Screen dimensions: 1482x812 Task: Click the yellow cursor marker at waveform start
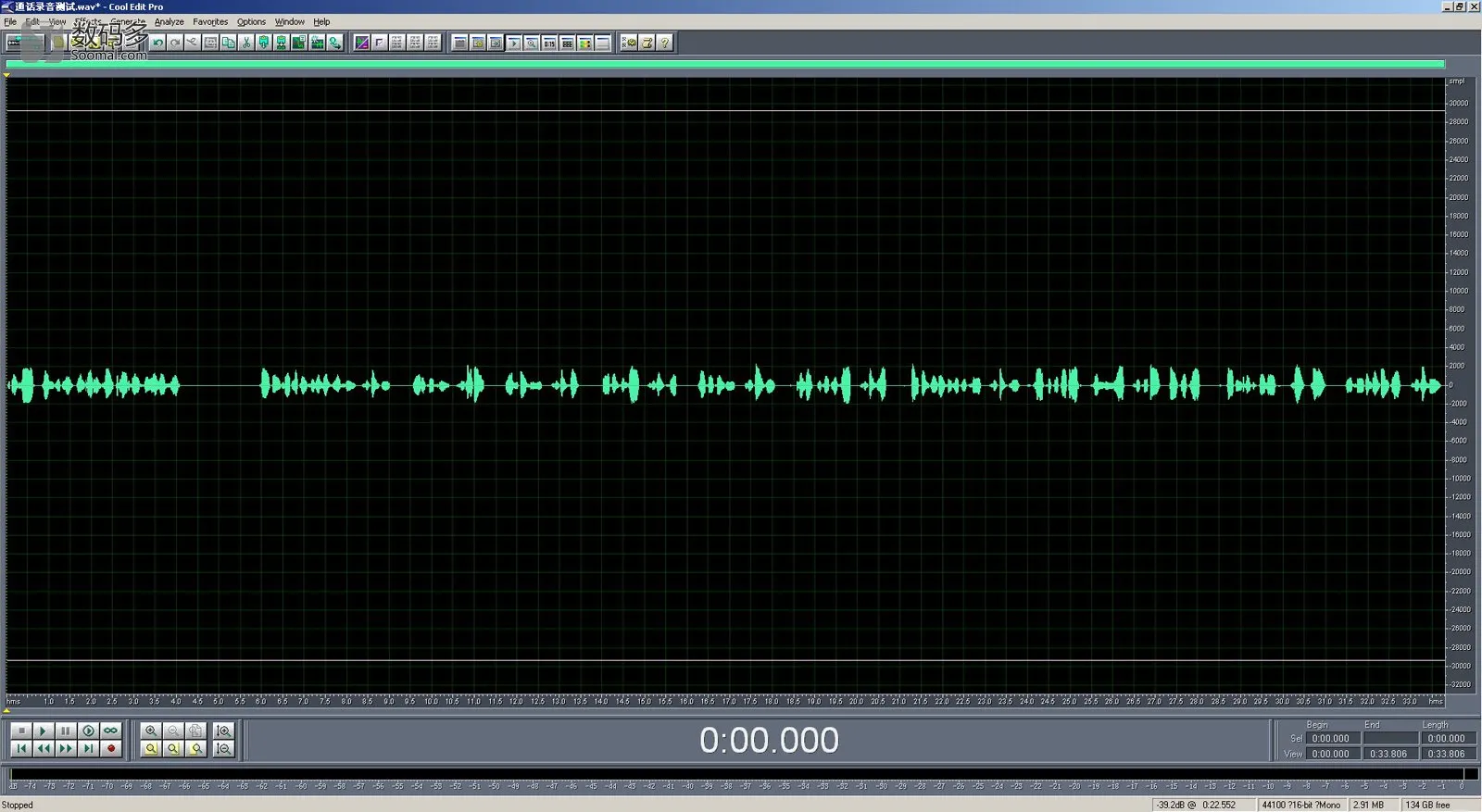pyautogui.click(x=6, y=75)
